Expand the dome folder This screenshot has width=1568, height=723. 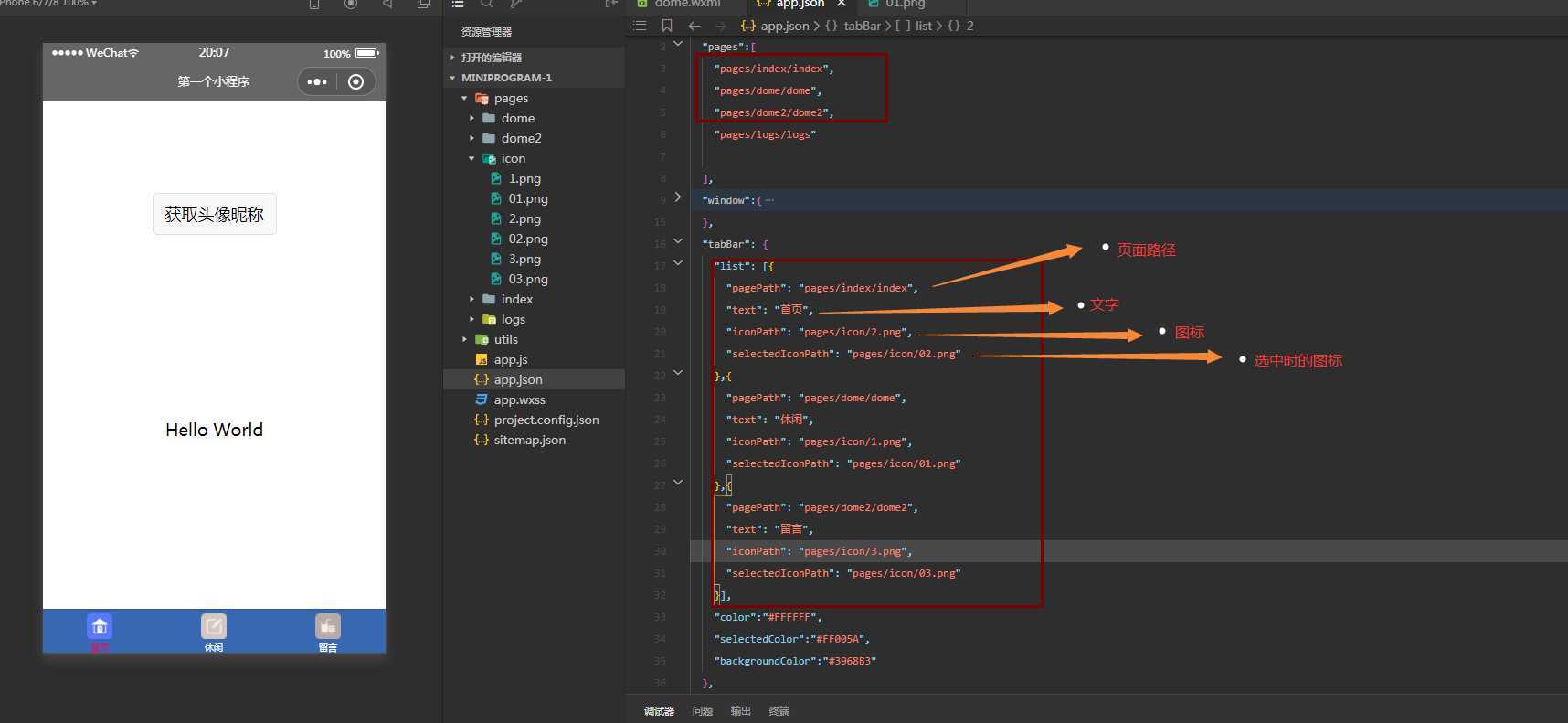coord(534,118)
